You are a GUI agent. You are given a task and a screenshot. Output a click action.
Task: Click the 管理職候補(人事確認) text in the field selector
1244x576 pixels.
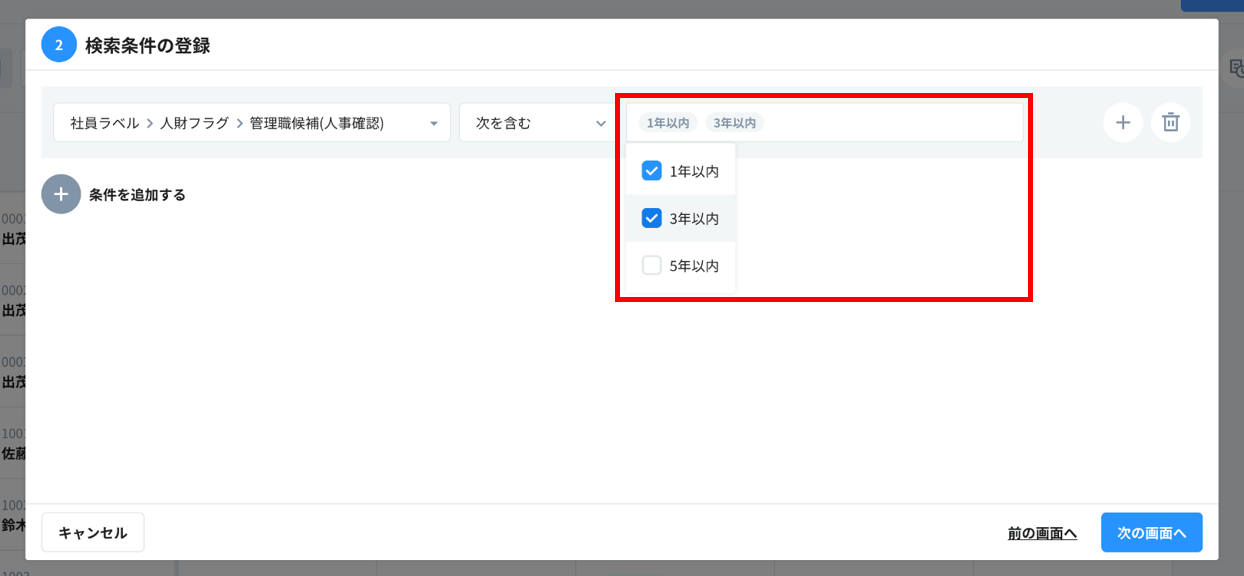pyautogui.click(x=317, y=123)
